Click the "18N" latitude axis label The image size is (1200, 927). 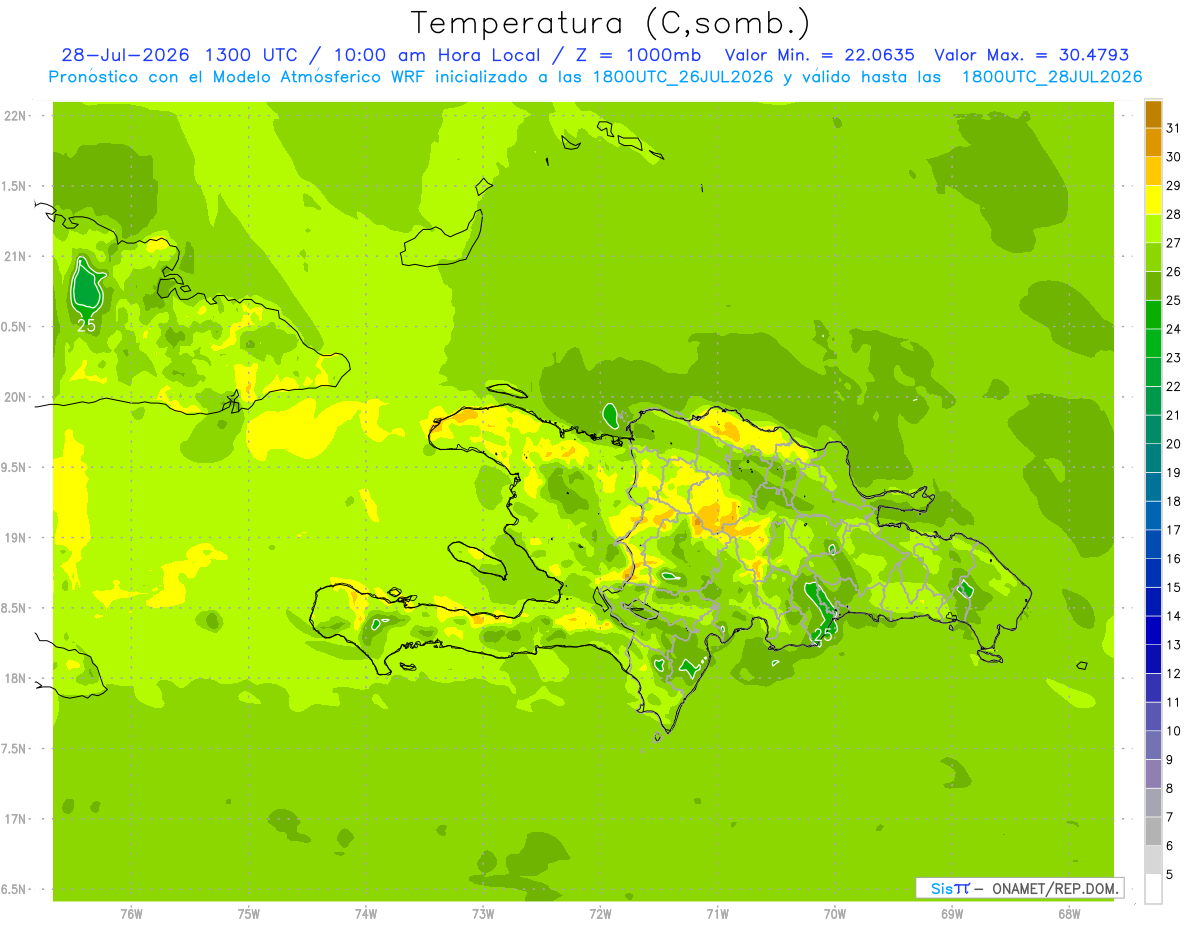coord(14,678)
